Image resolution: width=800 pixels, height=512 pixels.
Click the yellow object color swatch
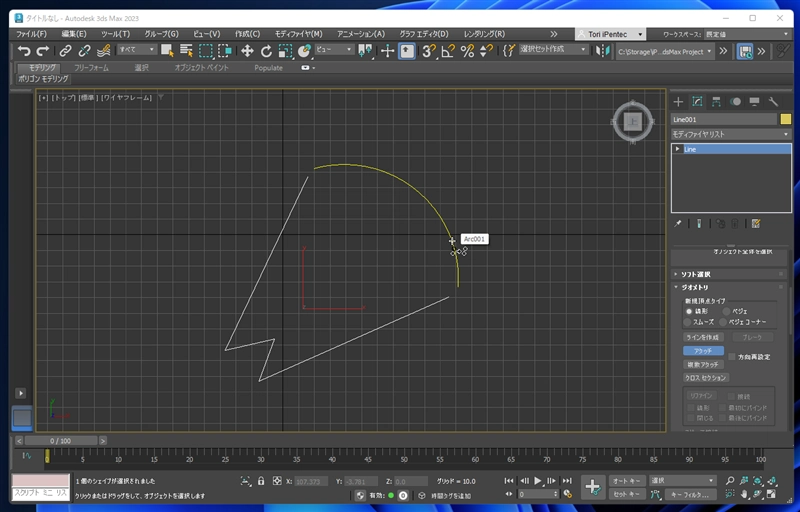coord(785,119)
